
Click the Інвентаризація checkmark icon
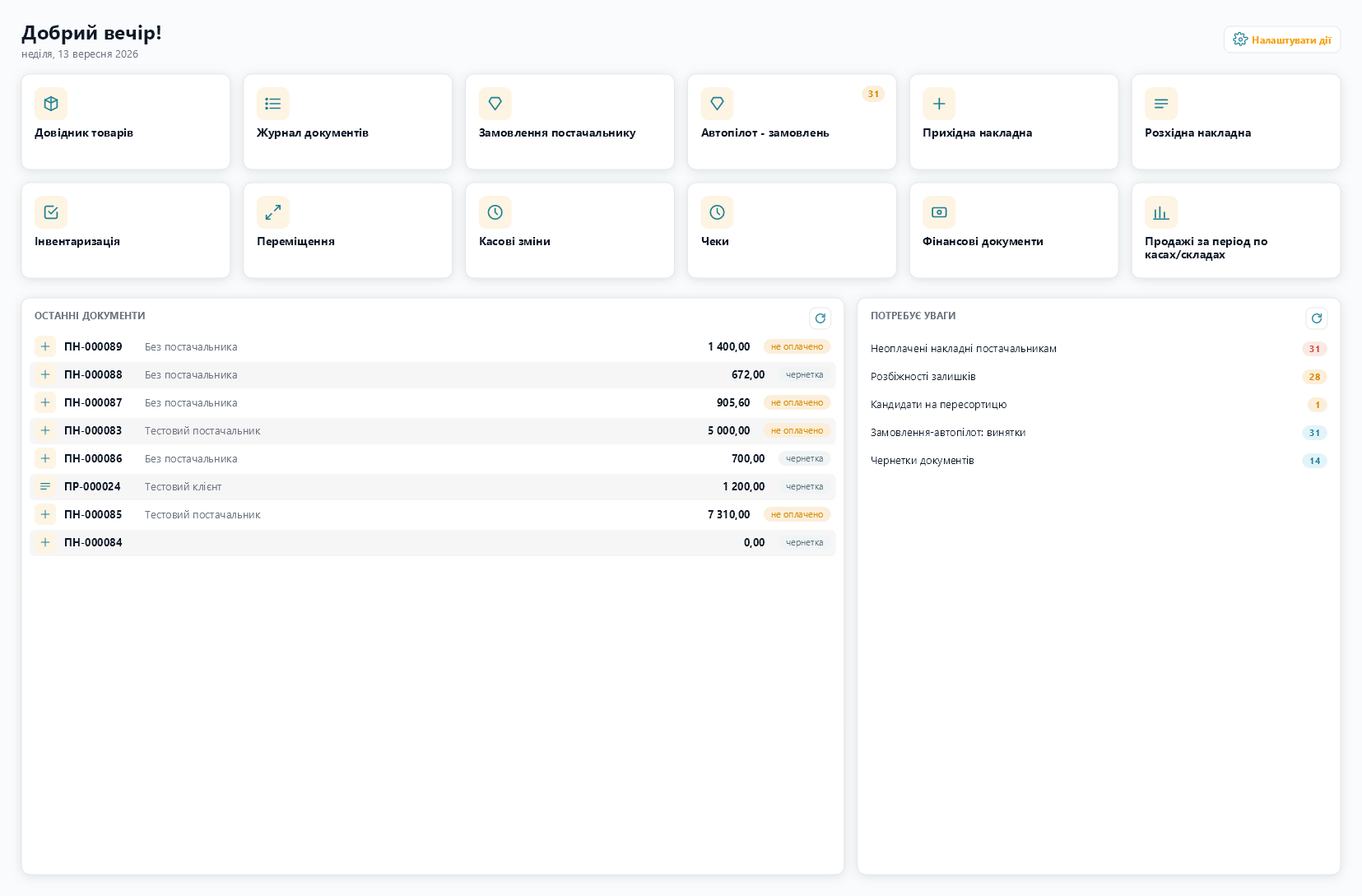point(51,212)
